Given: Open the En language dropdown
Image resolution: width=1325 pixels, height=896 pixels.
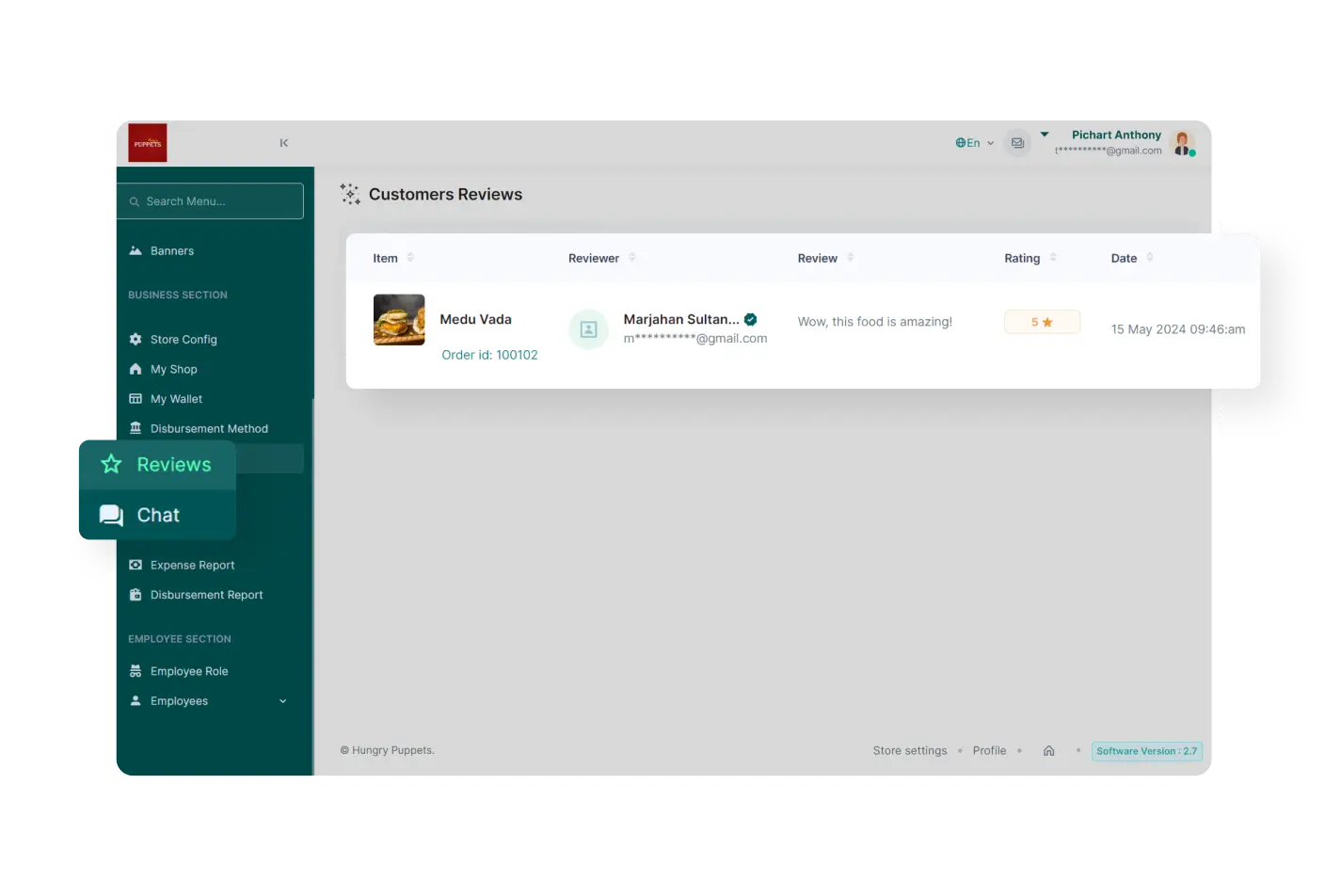Looking at the screenshot, I should point(974,143).
